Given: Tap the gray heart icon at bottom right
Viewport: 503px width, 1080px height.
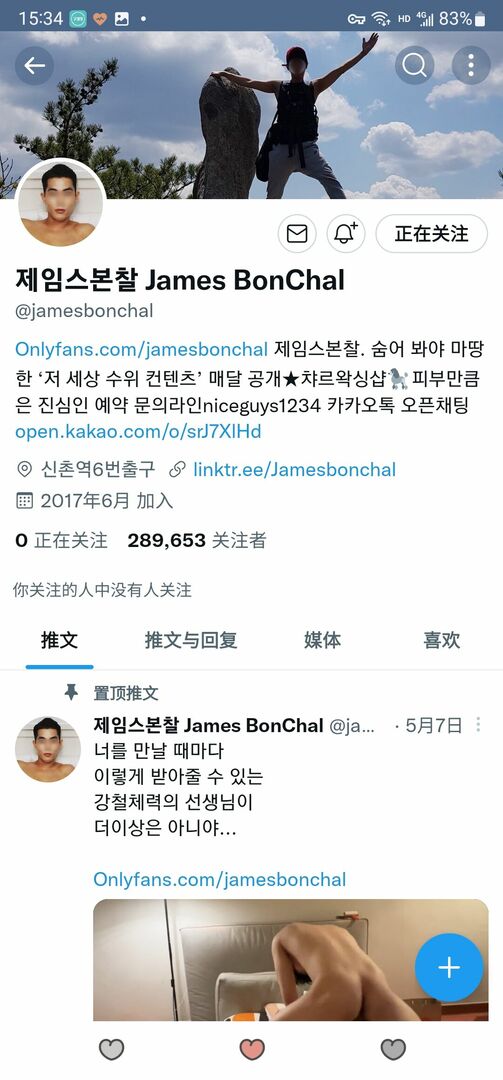Looking at the screenshot, I should point(393,1049).
